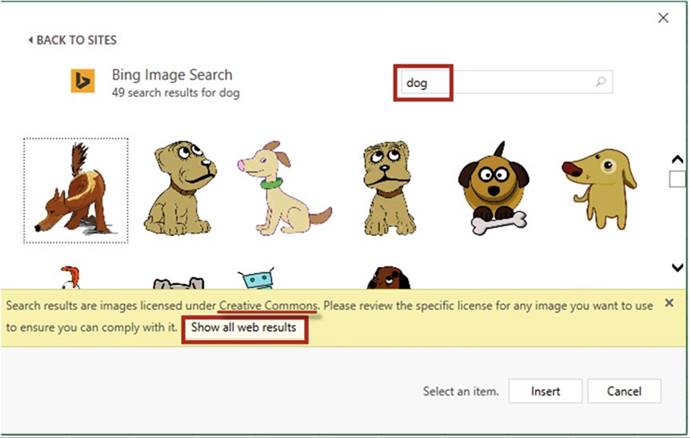Click the search magnifier icon

click(600, 82)
